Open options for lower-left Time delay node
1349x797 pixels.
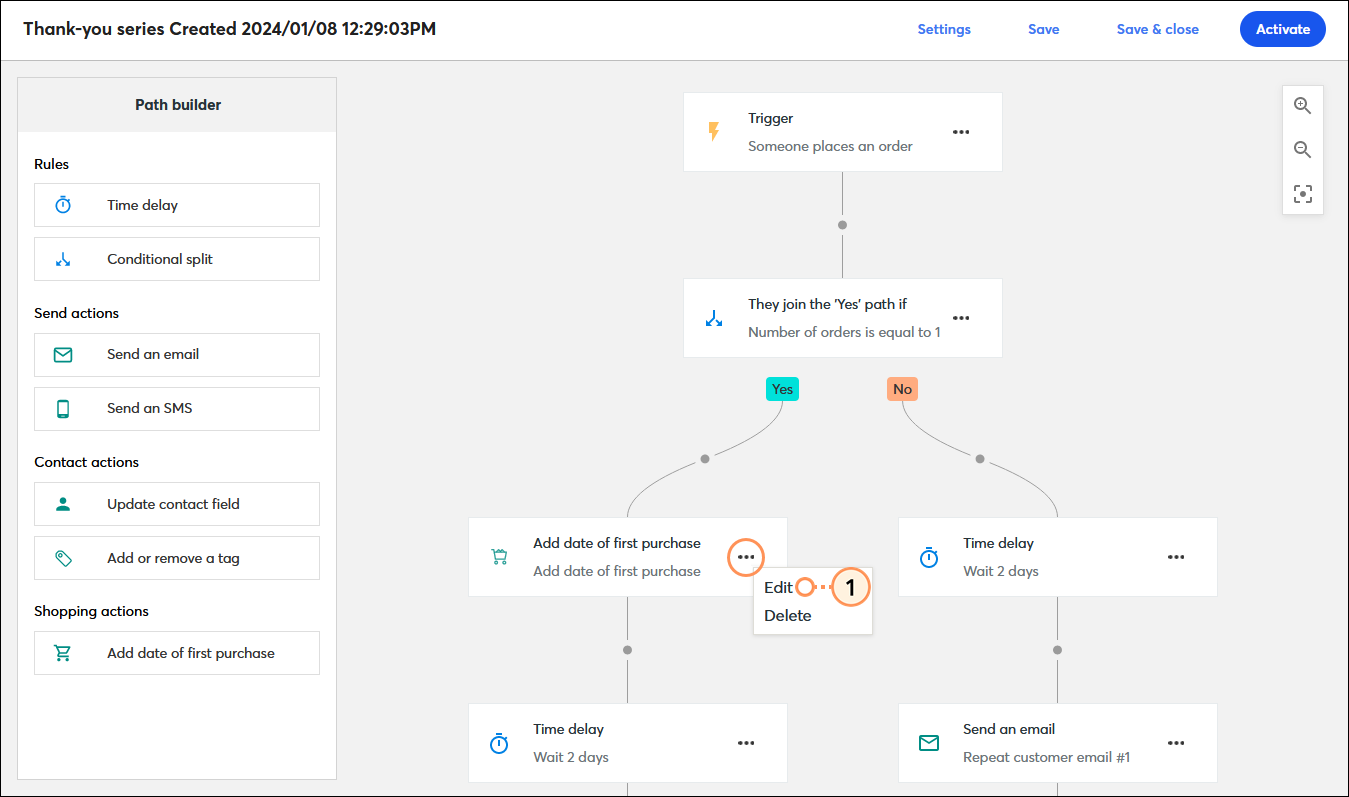[746, 743]
